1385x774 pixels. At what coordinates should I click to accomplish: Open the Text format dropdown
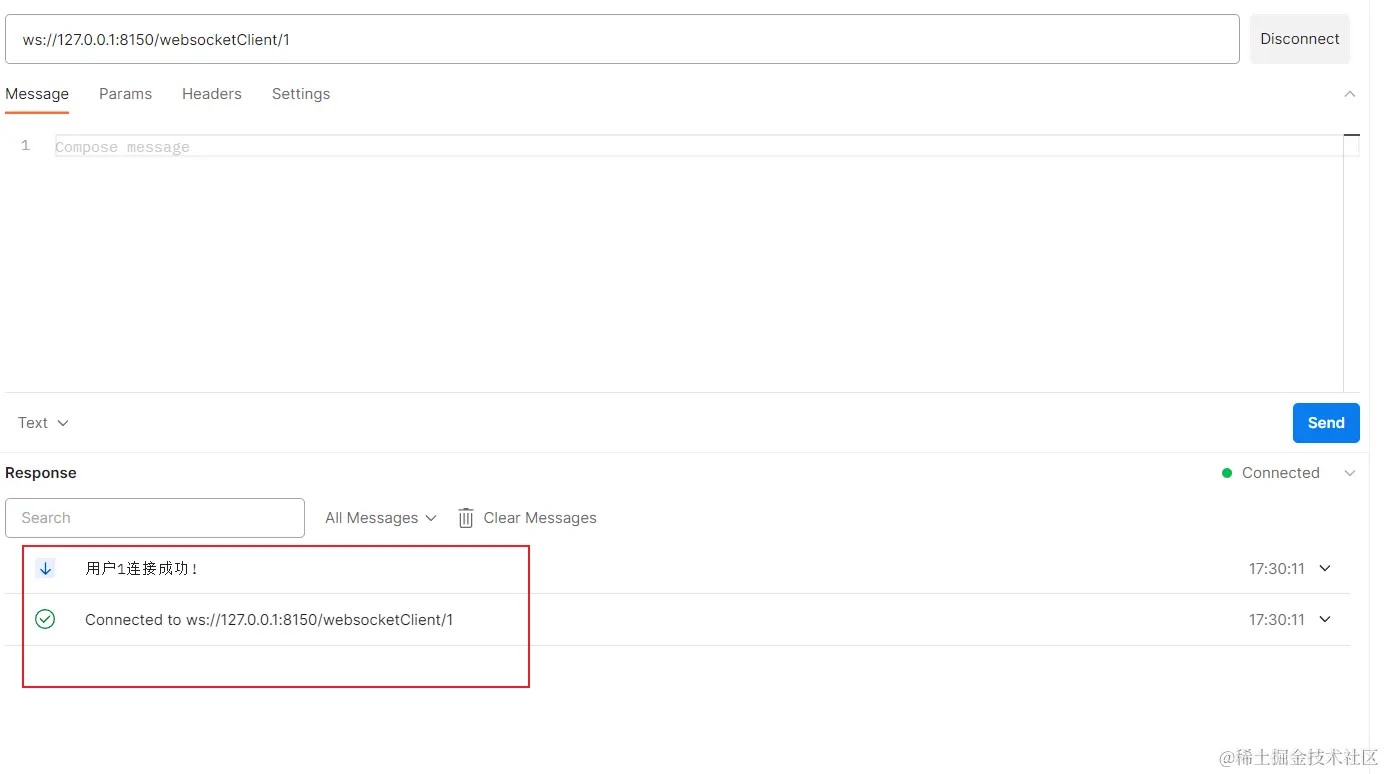(x=43, y=423)
